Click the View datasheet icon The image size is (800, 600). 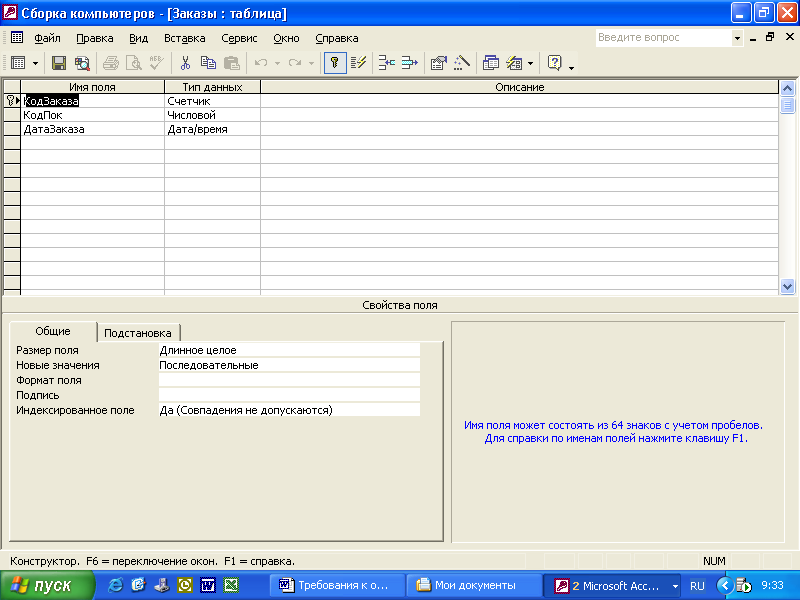(x=18, y=63)
